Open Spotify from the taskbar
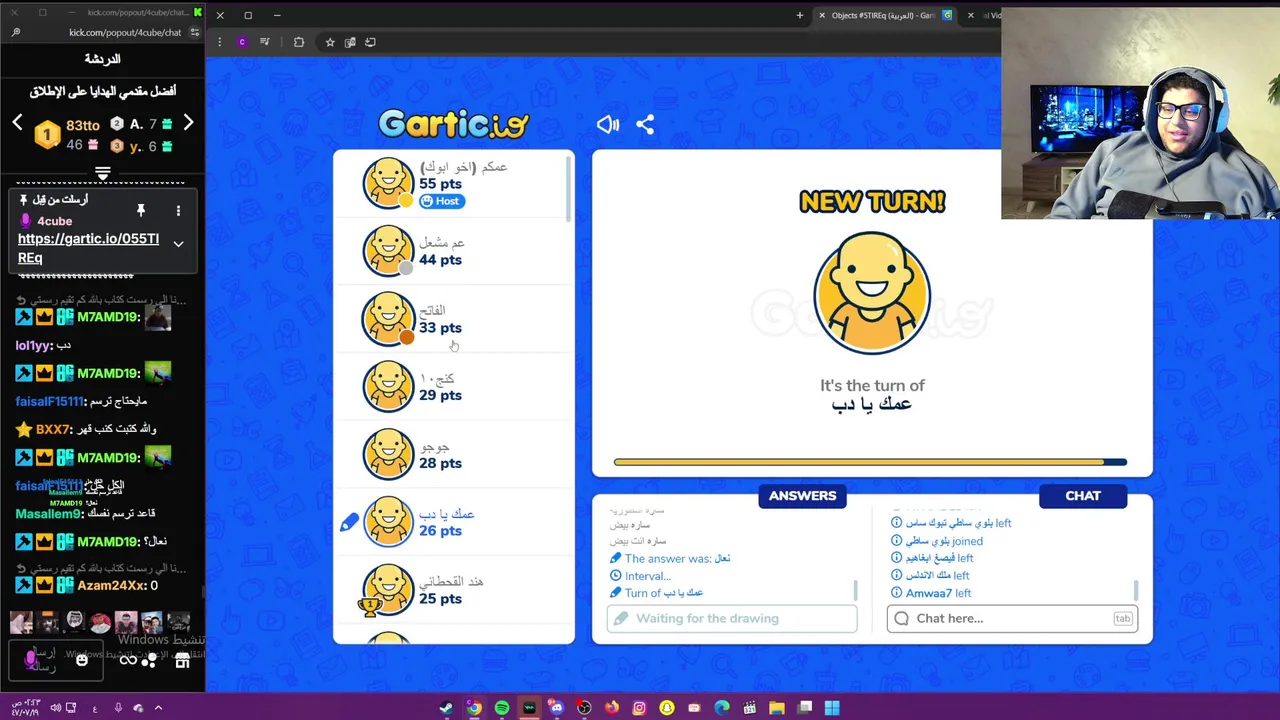1280x720 pixels. pos(501,708)
